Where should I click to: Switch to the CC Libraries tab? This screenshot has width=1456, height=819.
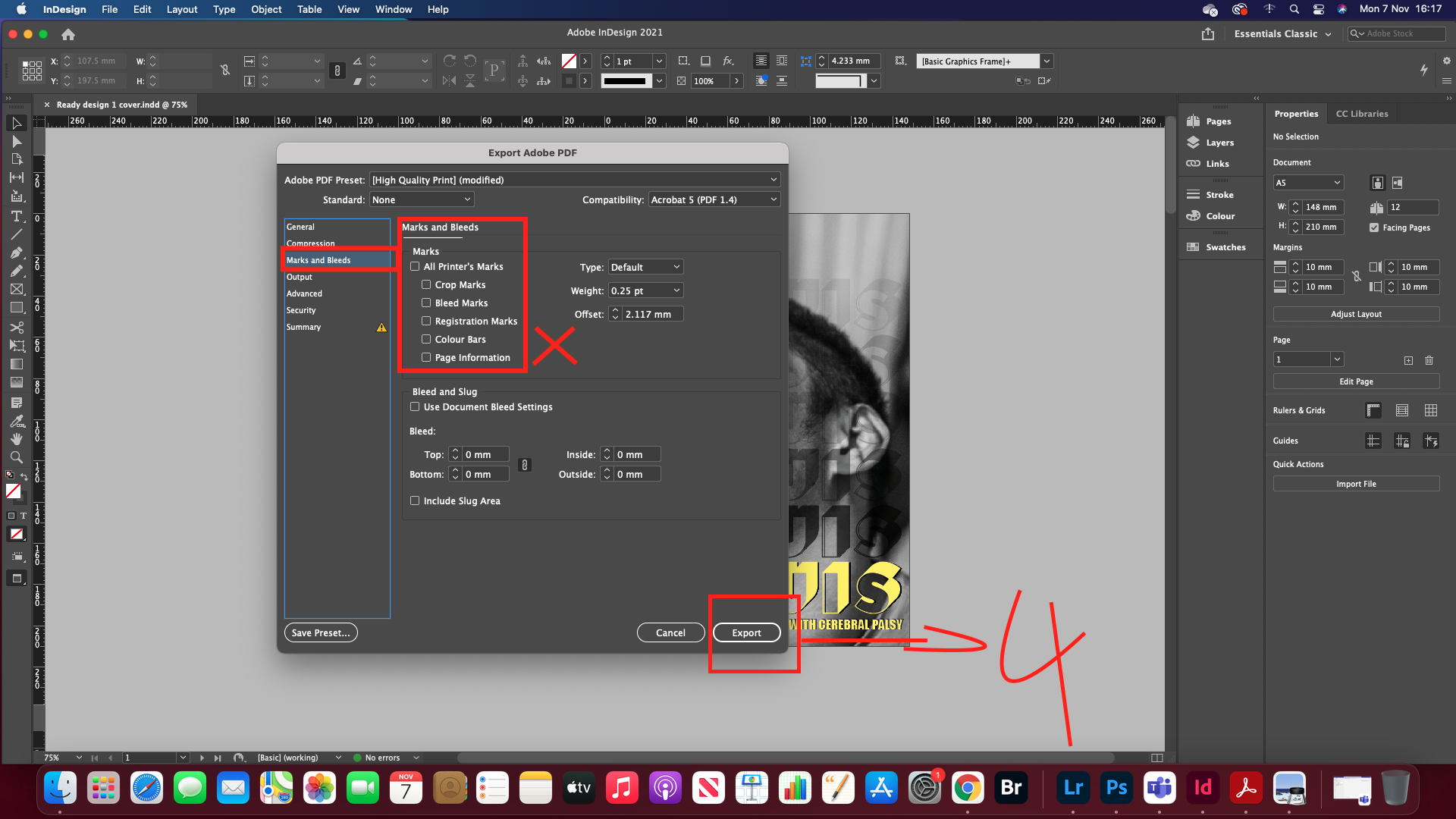pyautogui.click(x=1361, y=114)
